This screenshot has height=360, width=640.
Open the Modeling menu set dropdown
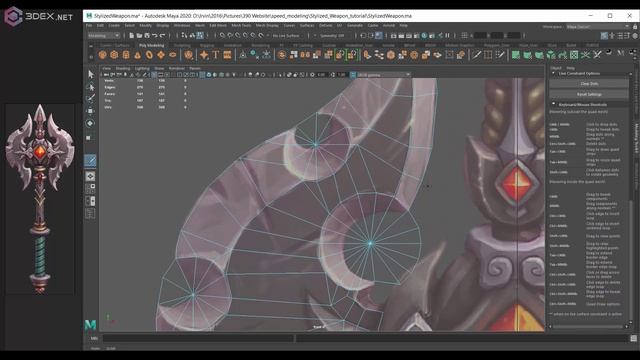104,36
